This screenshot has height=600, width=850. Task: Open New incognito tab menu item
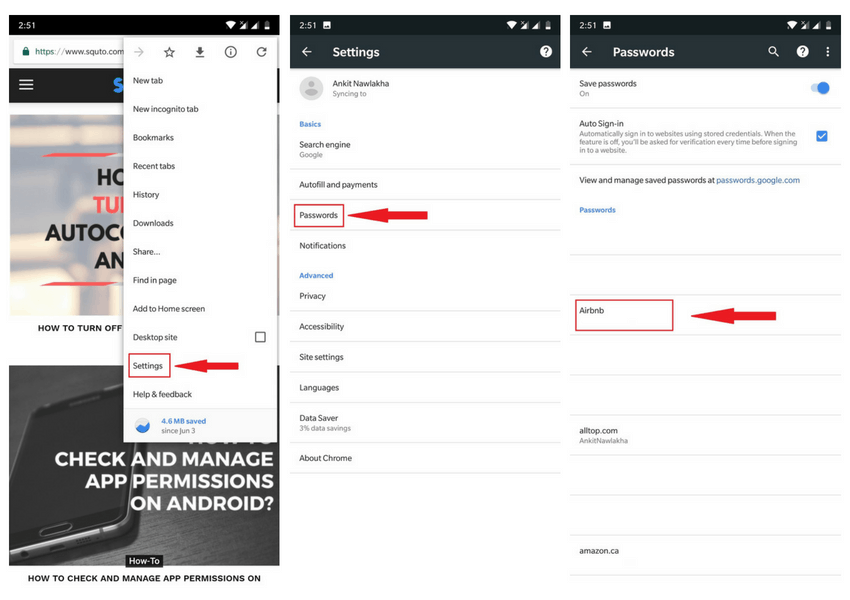pyautogui.click(x=165, y=109)
